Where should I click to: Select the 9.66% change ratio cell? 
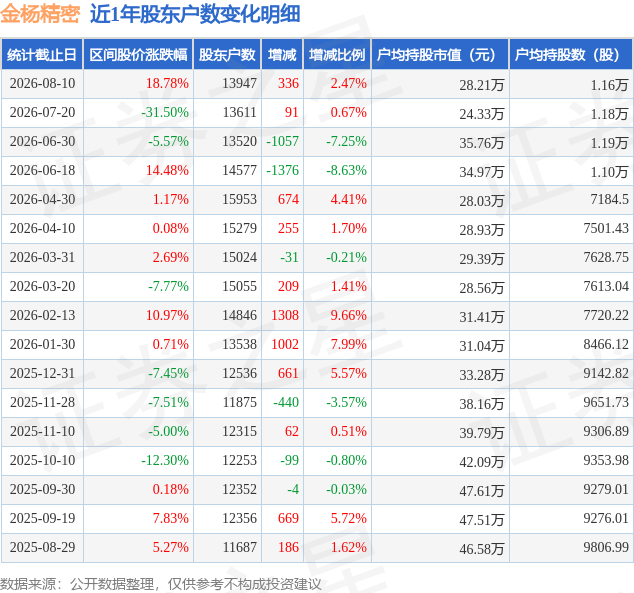pos(349,315)
